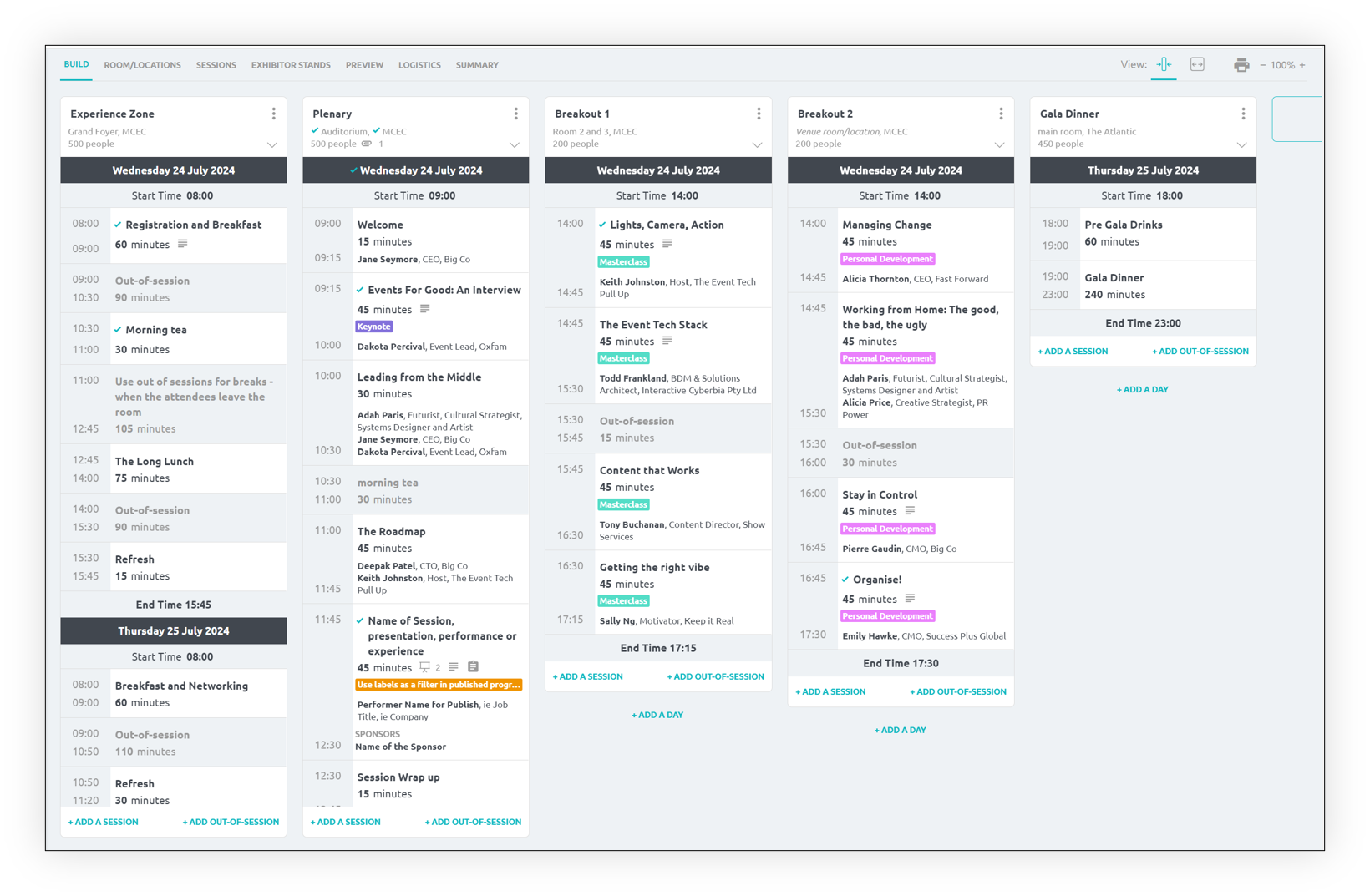Image resolution: width=1370 pixels, height=896 pixels.
Task: Toggle the checkmark on the Organise! session
Action: [845, 579]
